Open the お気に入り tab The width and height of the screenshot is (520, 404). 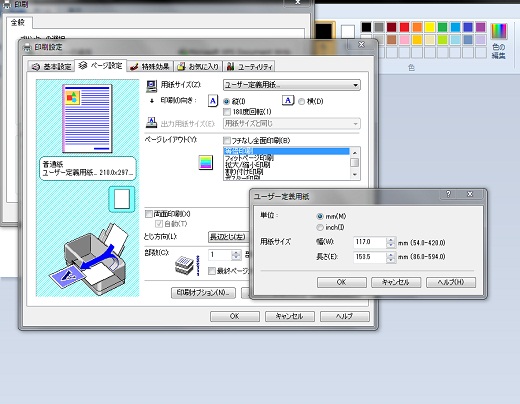pyautogui.click(x=198, y=67)
